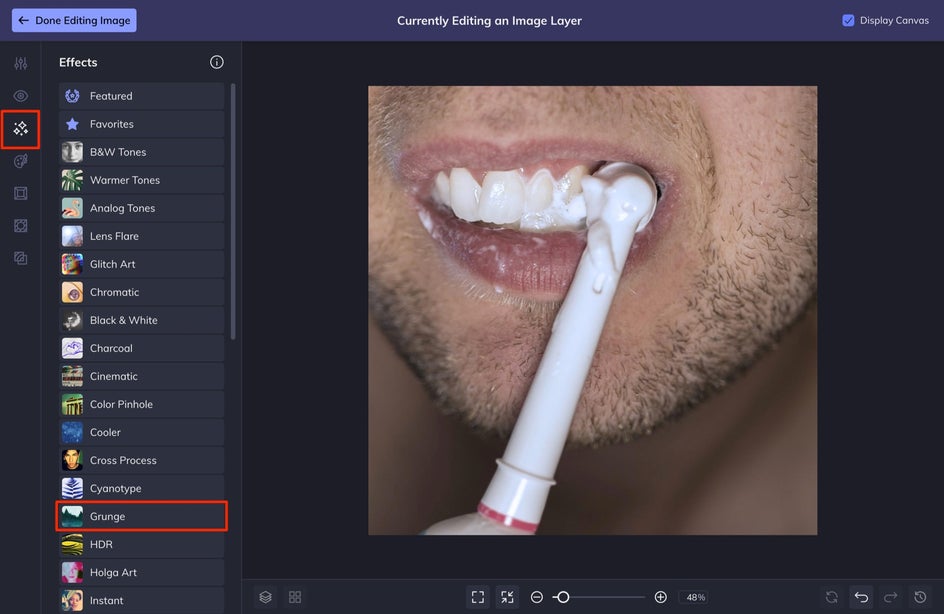This screenshot has height=614, width=944.
Task: Open the Instant effects category
Action: click(141, 600)
